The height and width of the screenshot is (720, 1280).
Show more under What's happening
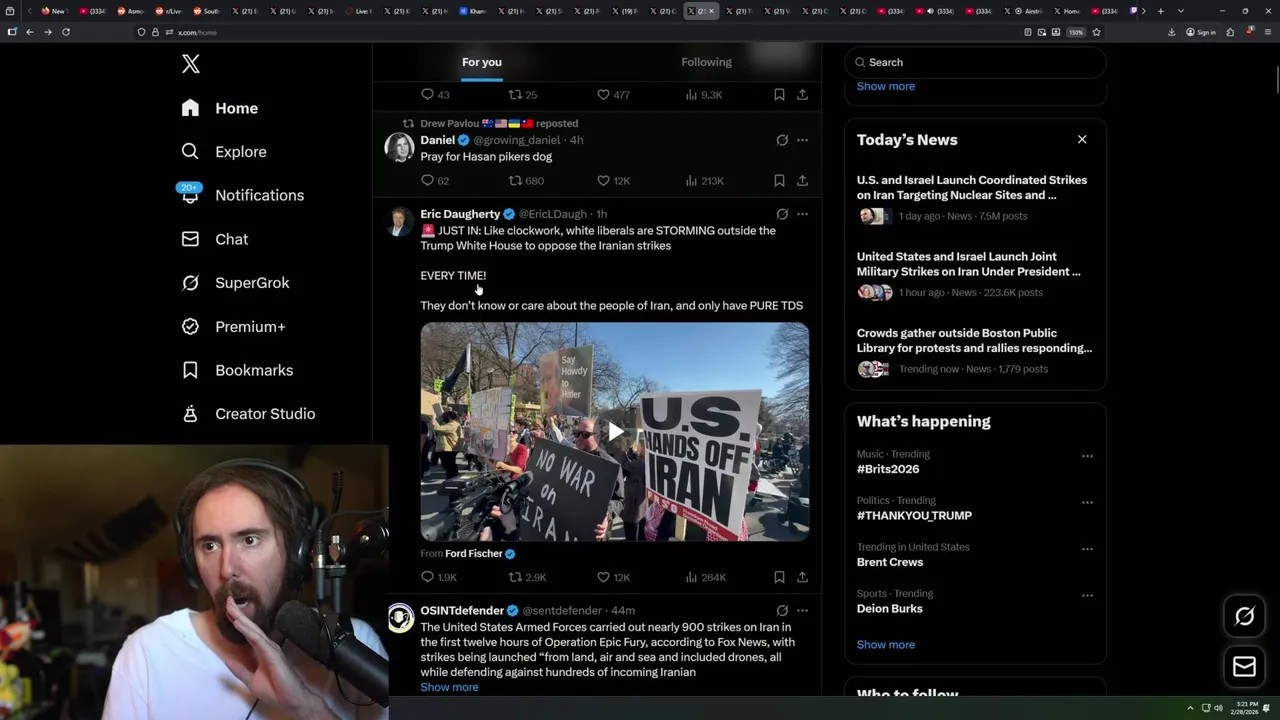click(886, 644)
